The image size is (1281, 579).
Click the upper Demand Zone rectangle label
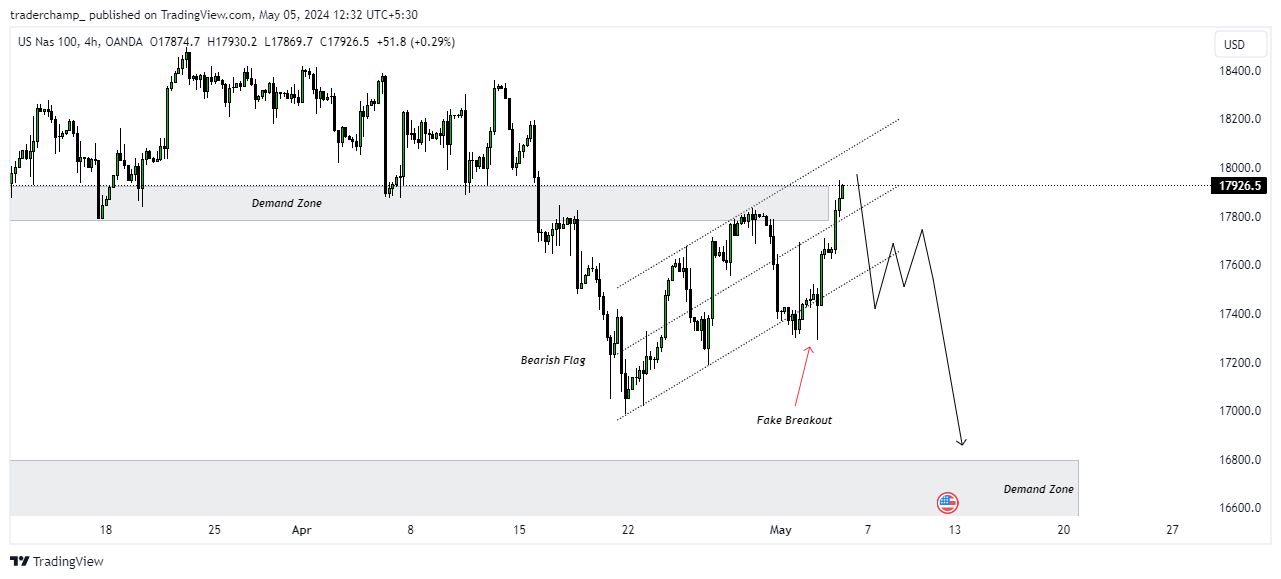[x=287, y=203]
